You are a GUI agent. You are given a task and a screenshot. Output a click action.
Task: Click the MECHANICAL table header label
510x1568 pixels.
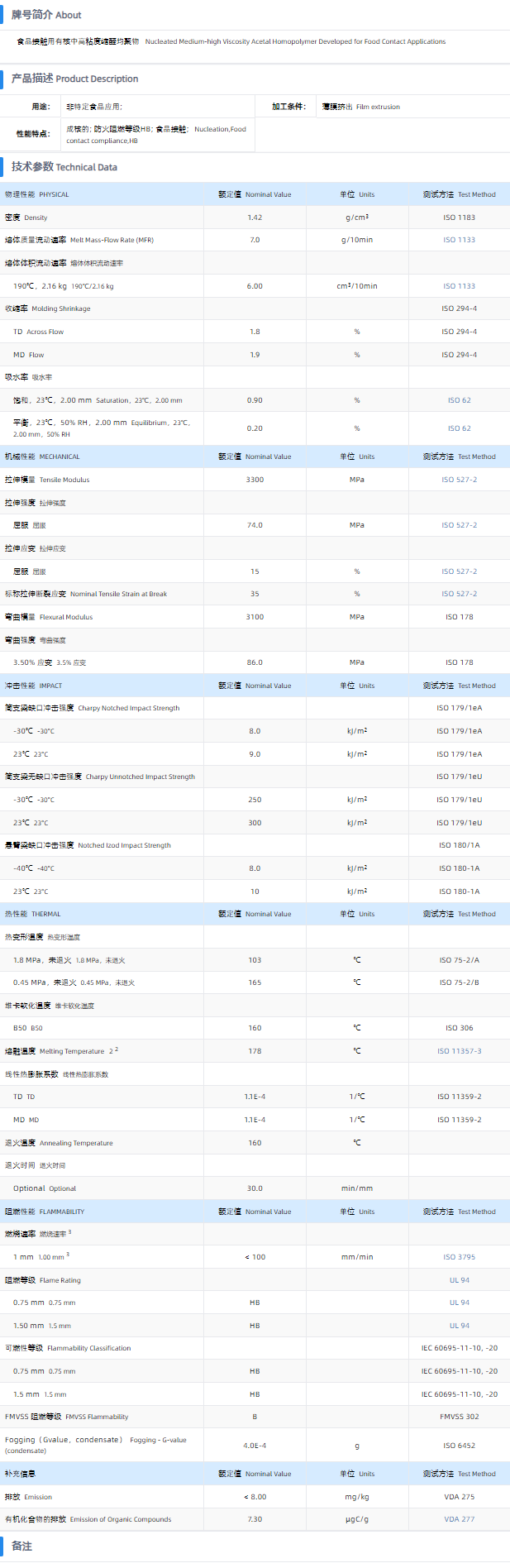(x=42, y=457)
